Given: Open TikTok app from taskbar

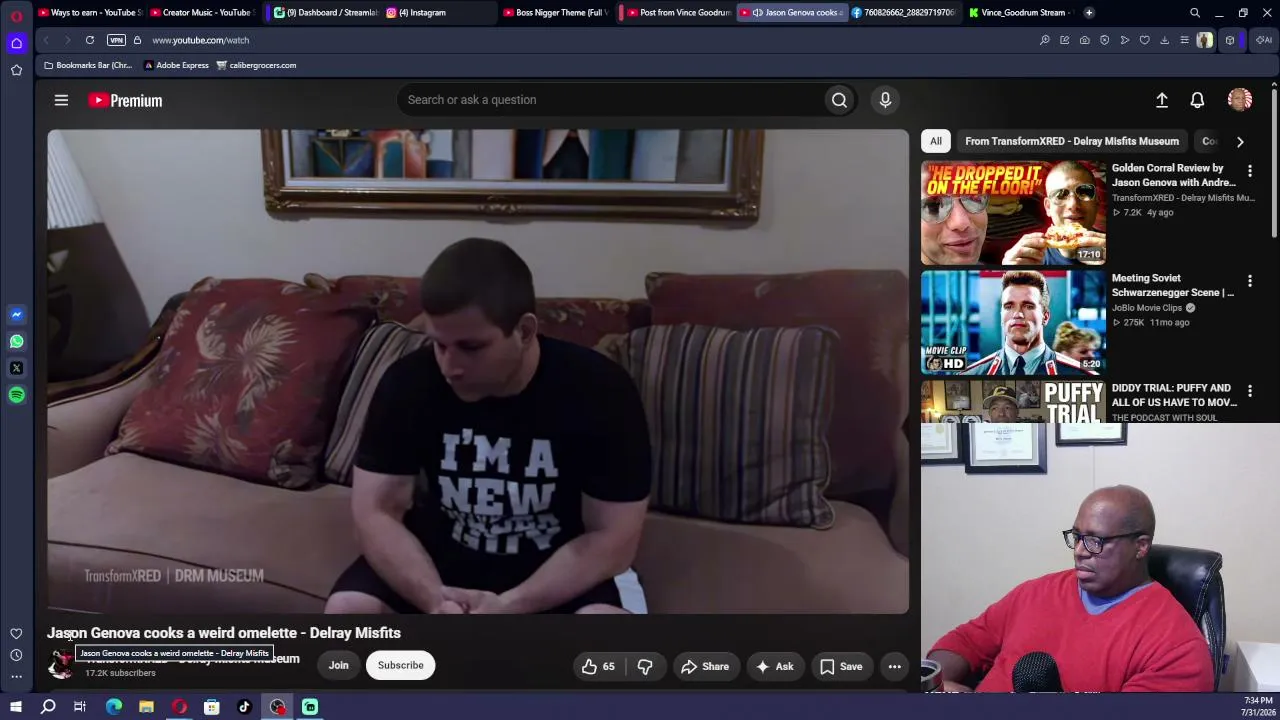Looking at the screenshot, I should pyautogui.click(x=244, y=707).
